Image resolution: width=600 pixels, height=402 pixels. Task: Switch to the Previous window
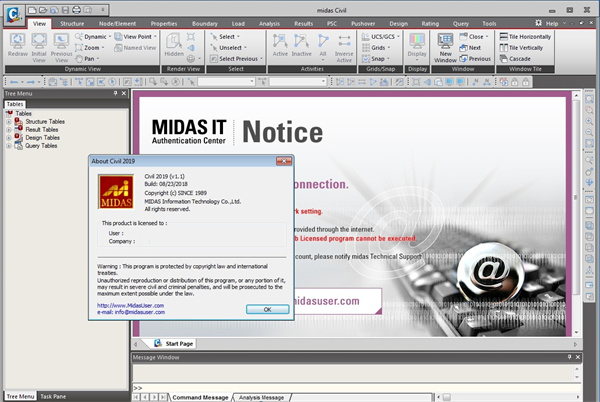(475, 59)
